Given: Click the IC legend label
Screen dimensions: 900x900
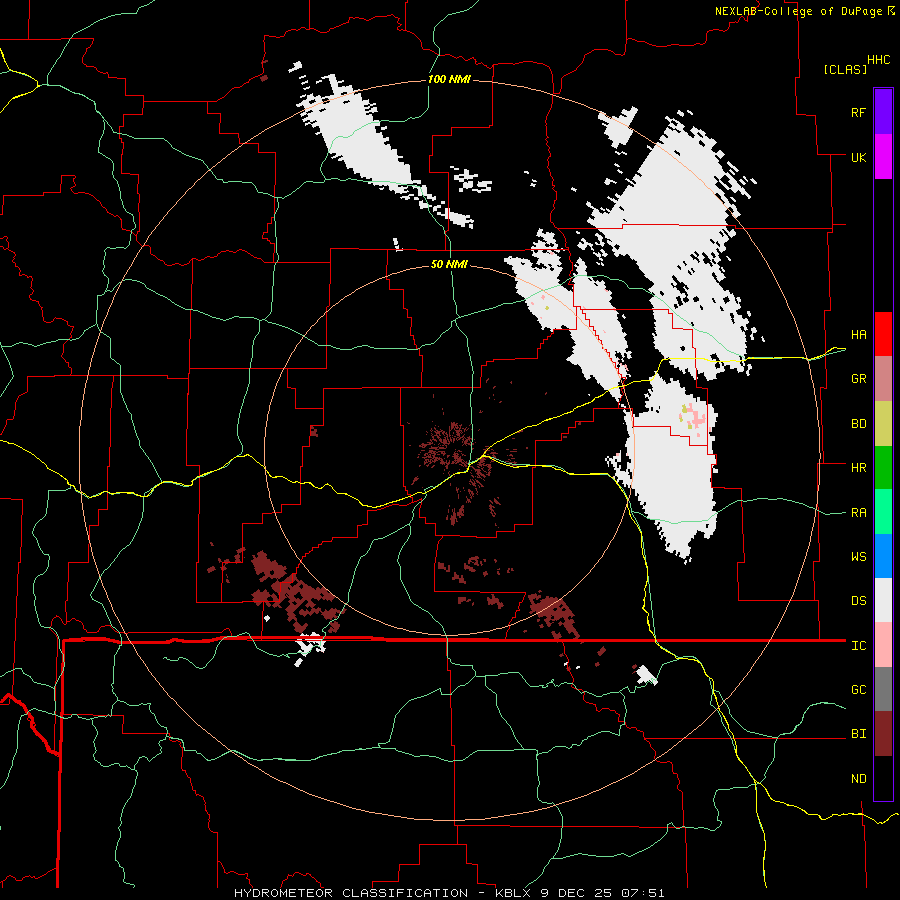Looking at the screenshot, I should click(x=858, y=646).
